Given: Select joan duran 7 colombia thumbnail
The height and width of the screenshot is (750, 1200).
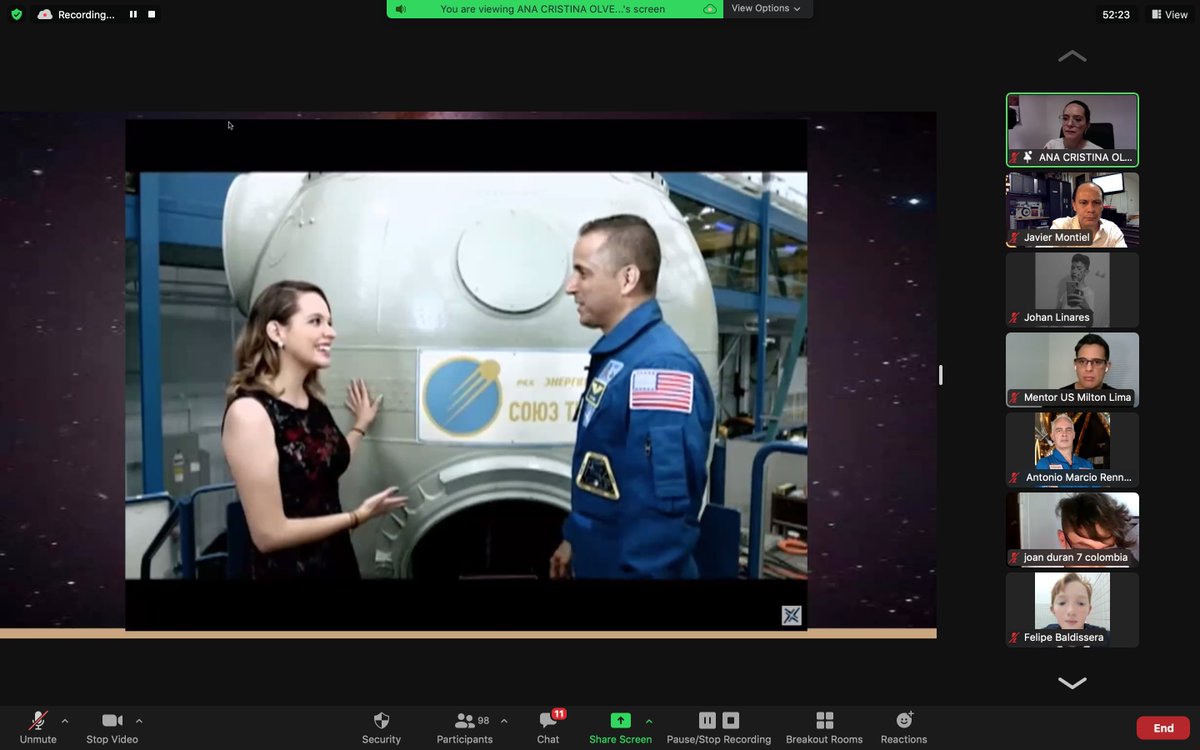Looking at the screenshot, I should [1072, 530].
